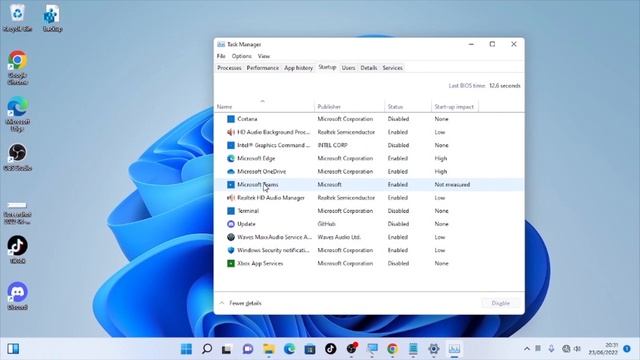Viewport: 640px width, 360px height.
Task: Switch to the Users tab
Action: [x=348, y=68]
